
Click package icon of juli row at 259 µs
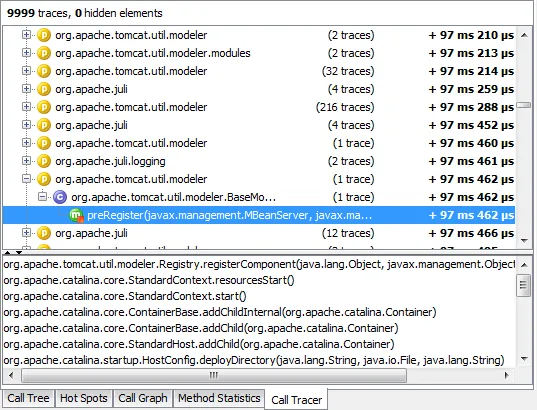[44, 89]
